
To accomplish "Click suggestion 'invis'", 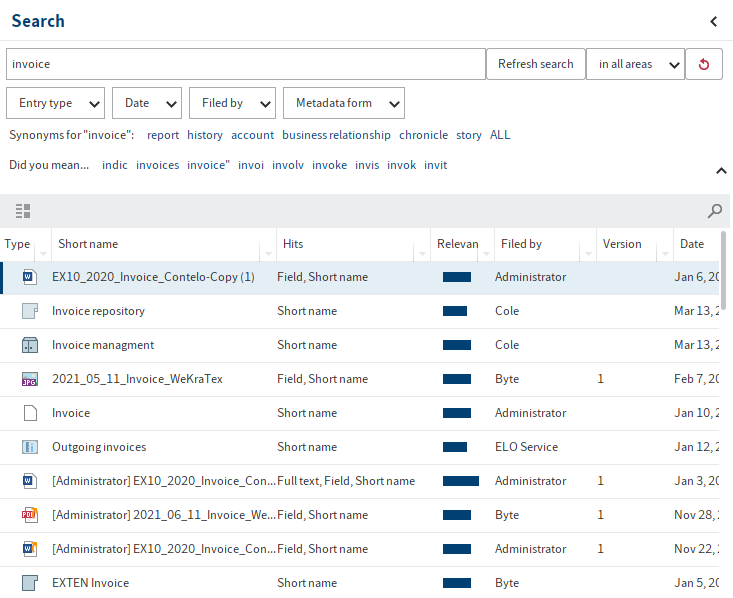I will coord(367,165).
